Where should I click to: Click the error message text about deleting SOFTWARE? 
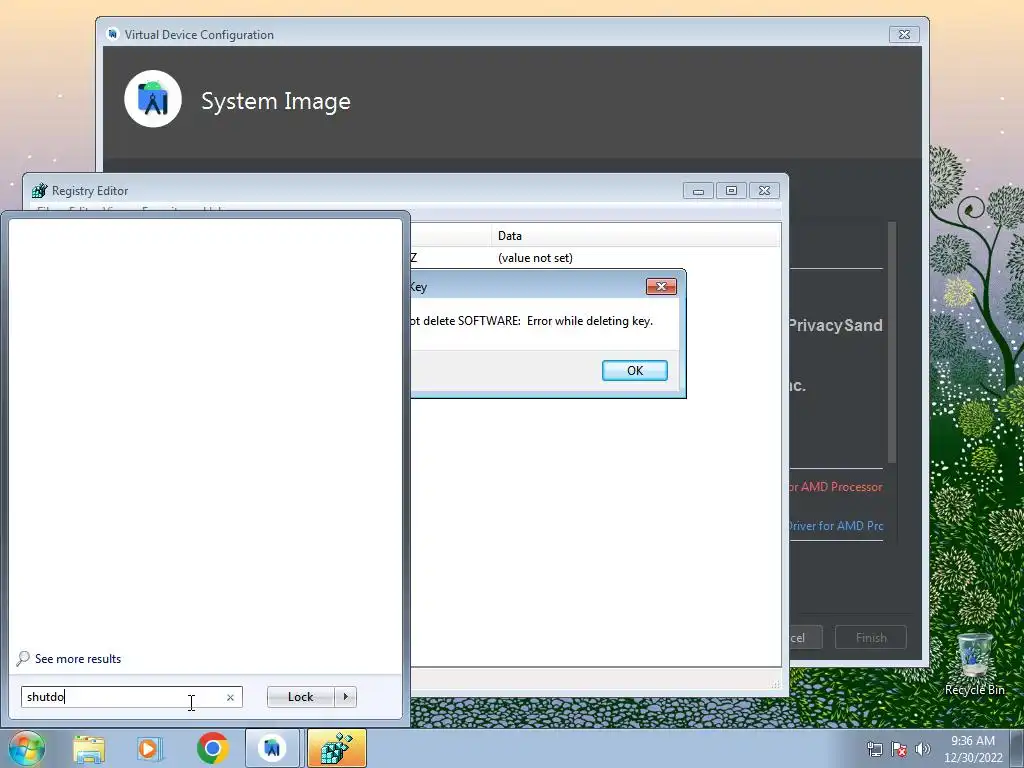pos(532,321)
